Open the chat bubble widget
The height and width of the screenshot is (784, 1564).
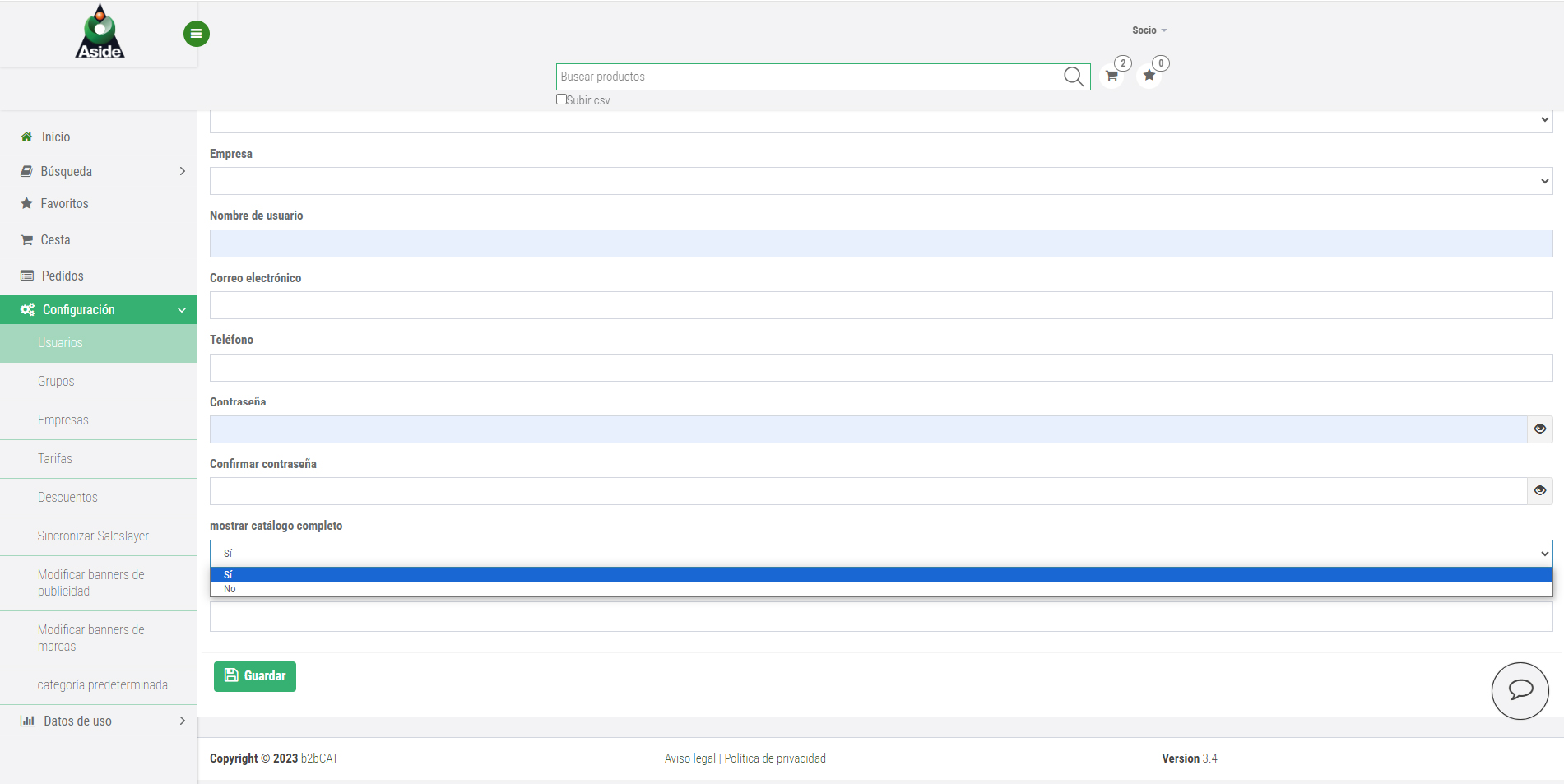[1520, 690]
